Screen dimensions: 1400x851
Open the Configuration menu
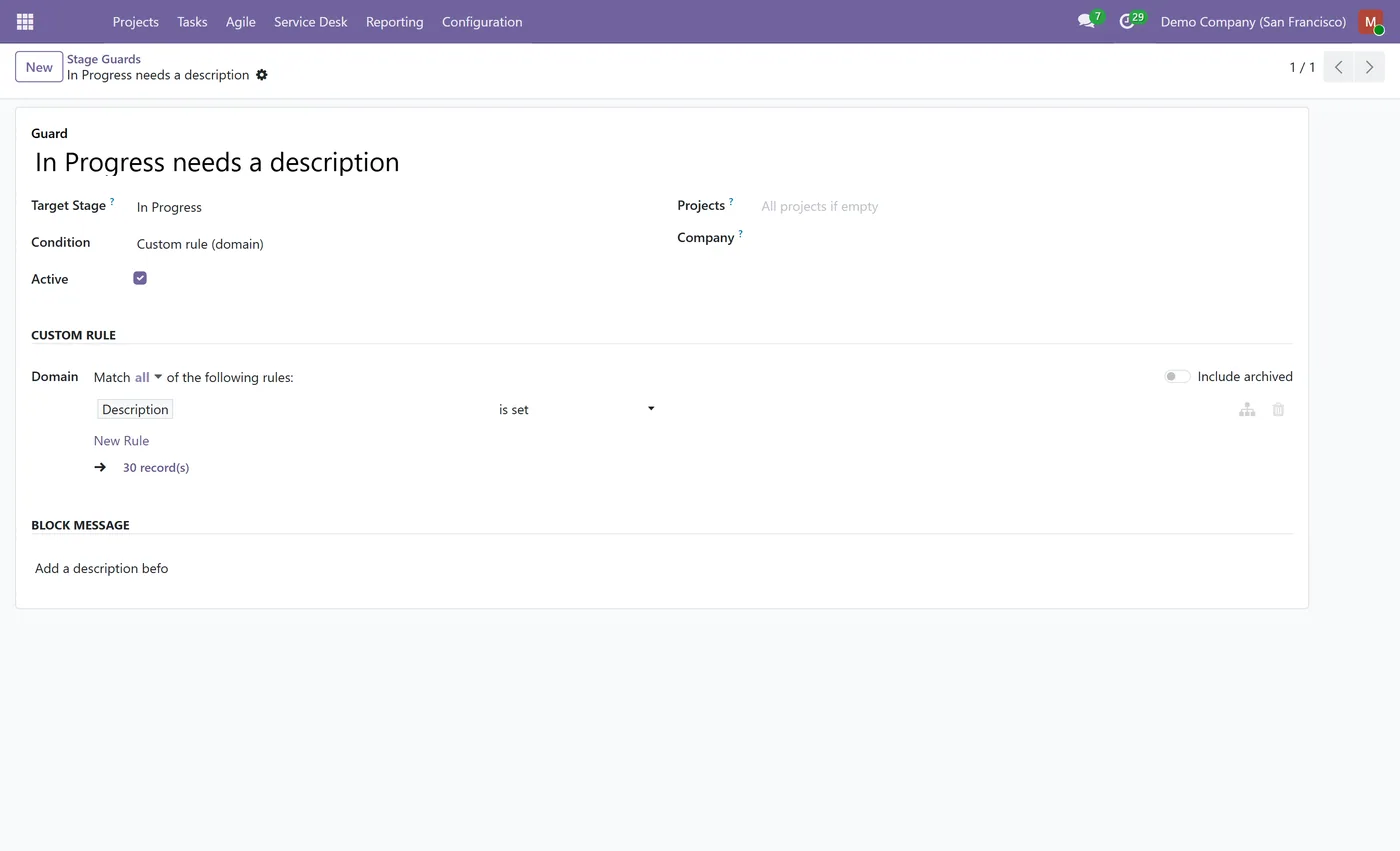482,21
